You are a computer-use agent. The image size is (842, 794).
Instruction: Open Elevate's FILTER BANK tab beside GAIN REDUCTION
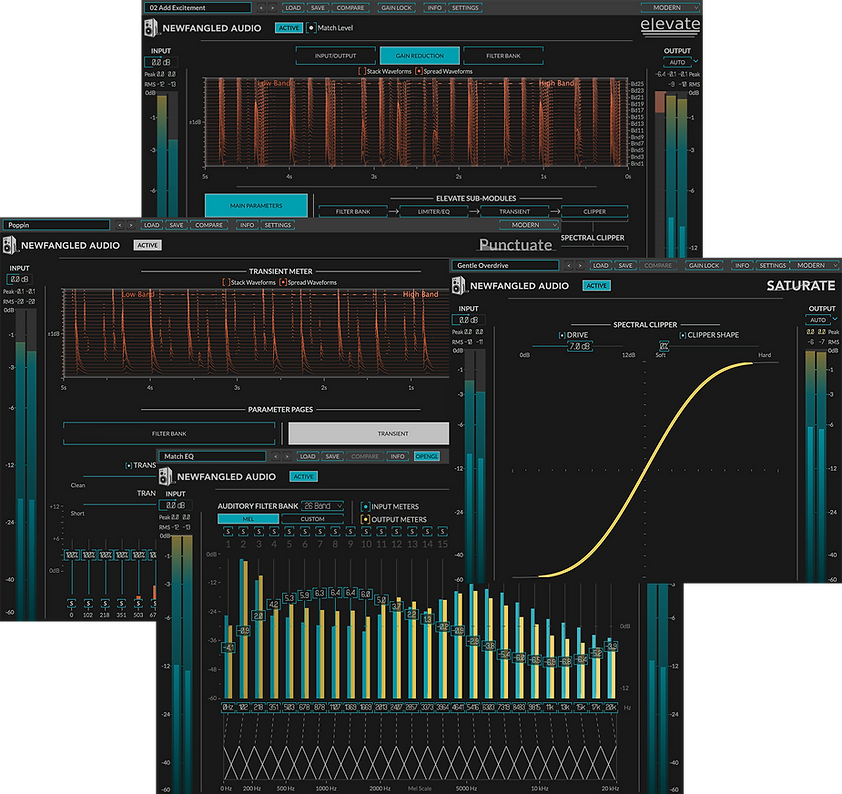[x=503, y=55]
